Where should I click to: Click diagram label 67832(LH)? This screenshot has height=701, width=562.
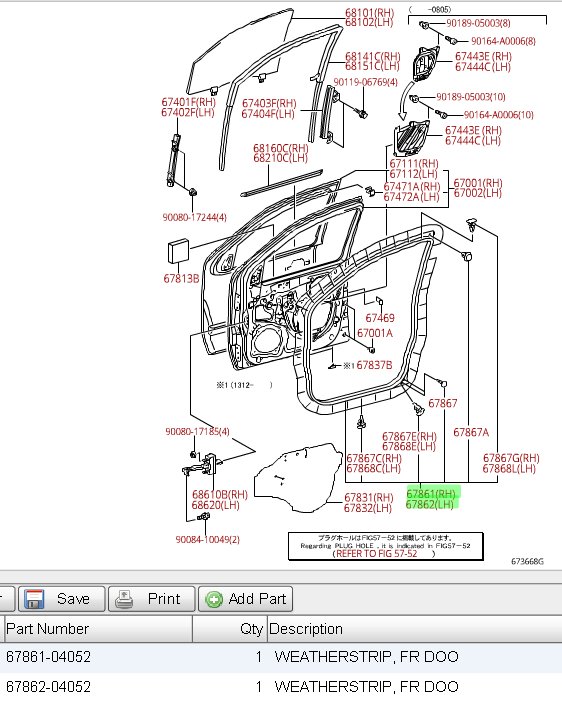pos(368,508)
